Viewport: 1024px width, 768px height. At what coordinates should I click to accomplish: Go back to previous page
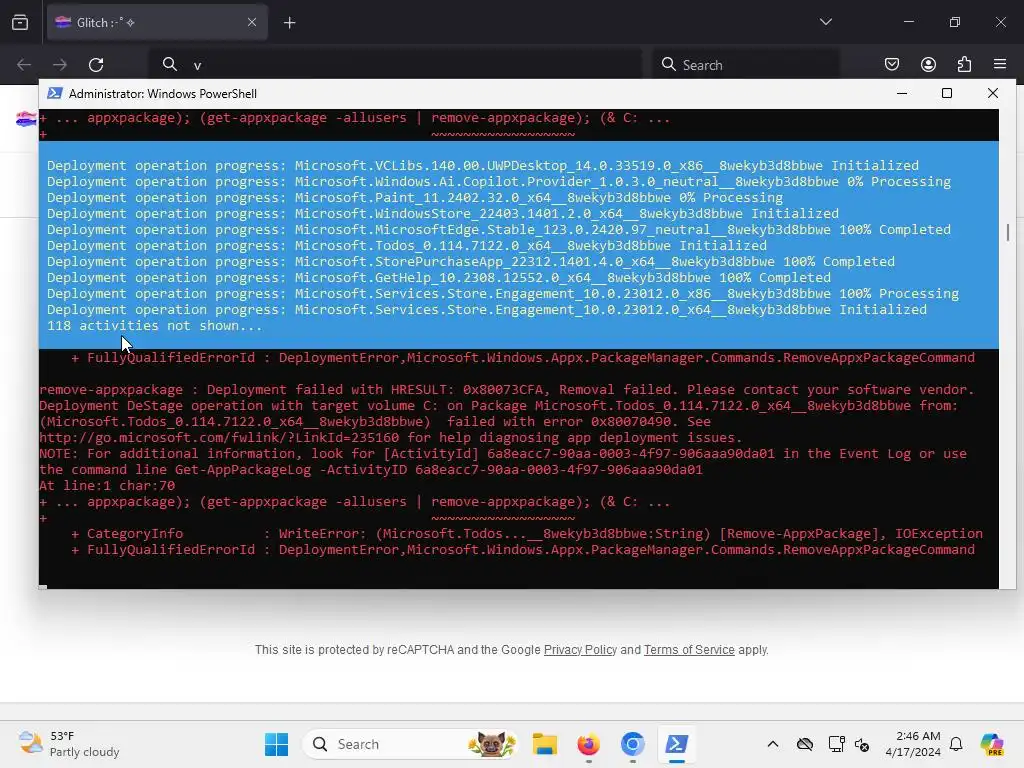click(24, 65)
